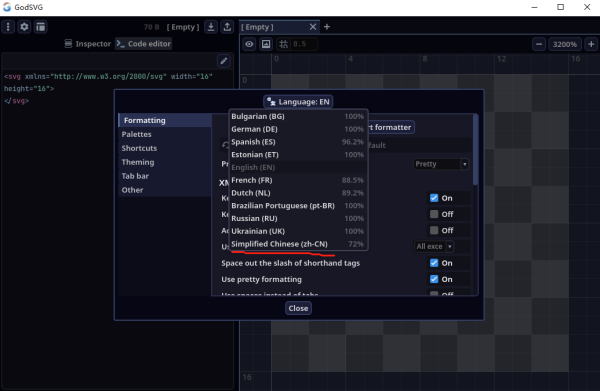Pick French (FR) language
The width and height of the screenshot is (600, 391).
(x=298, y=180)
